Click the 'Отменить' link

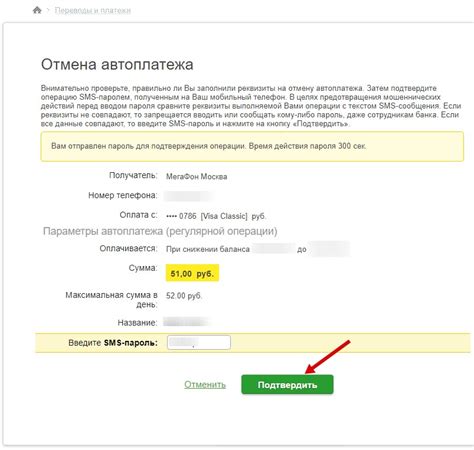(x=205, y=385)
